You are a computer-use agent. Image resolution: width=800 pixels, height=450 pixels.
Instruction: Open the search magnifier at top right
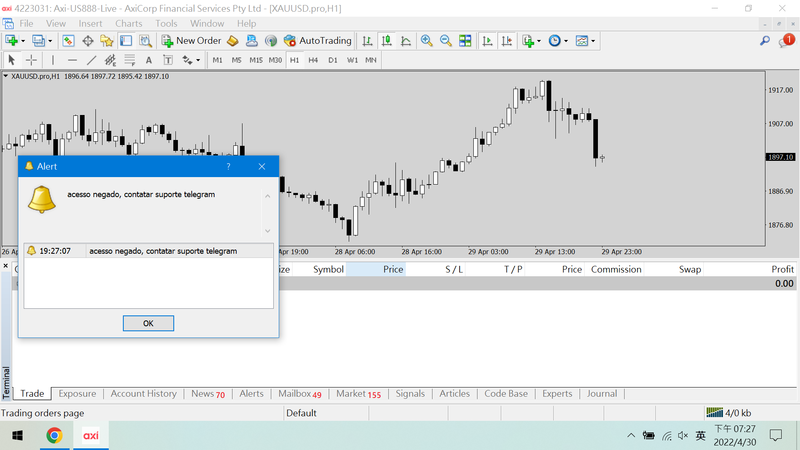764,41
